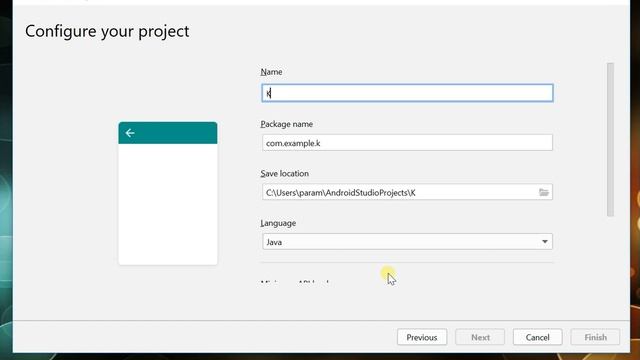The width and height of the screenshot is (640, 360).
Task: Expand the Language dropdown arrow
Action: click(544, 242)
